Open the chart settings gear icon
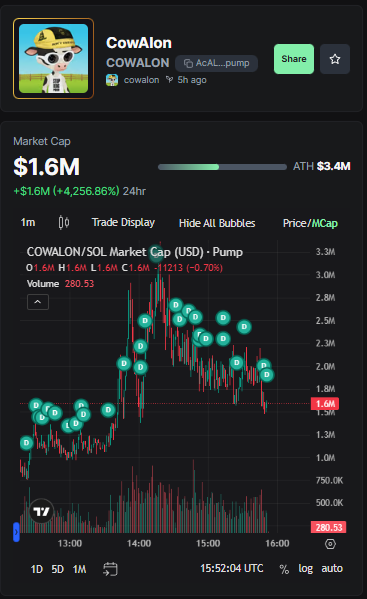Image resolution: width=367 pixels, height=599 pixels. [330, 544]
